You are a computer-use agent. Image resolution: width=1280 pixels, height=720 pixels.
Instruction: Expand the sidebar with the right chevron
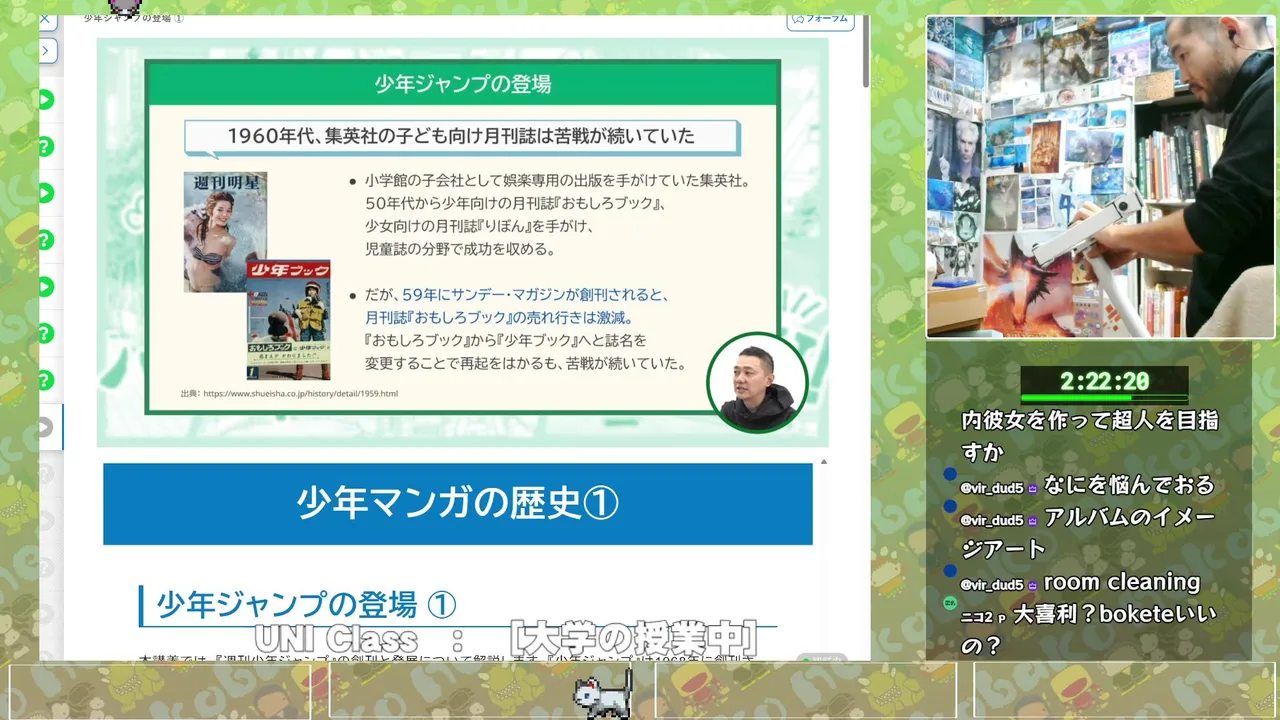point(48,50)
